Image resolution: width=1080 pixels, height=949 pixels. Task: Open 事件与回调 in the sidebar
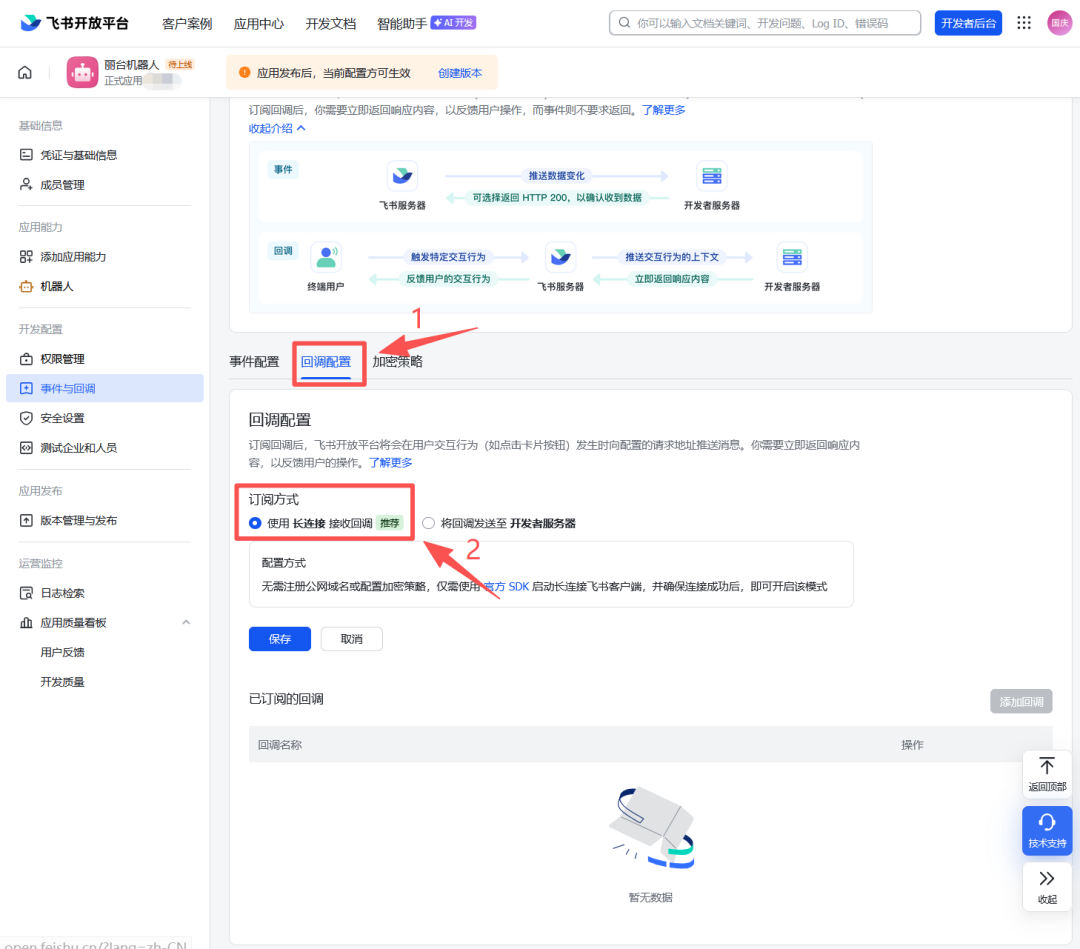coord(105,388)
